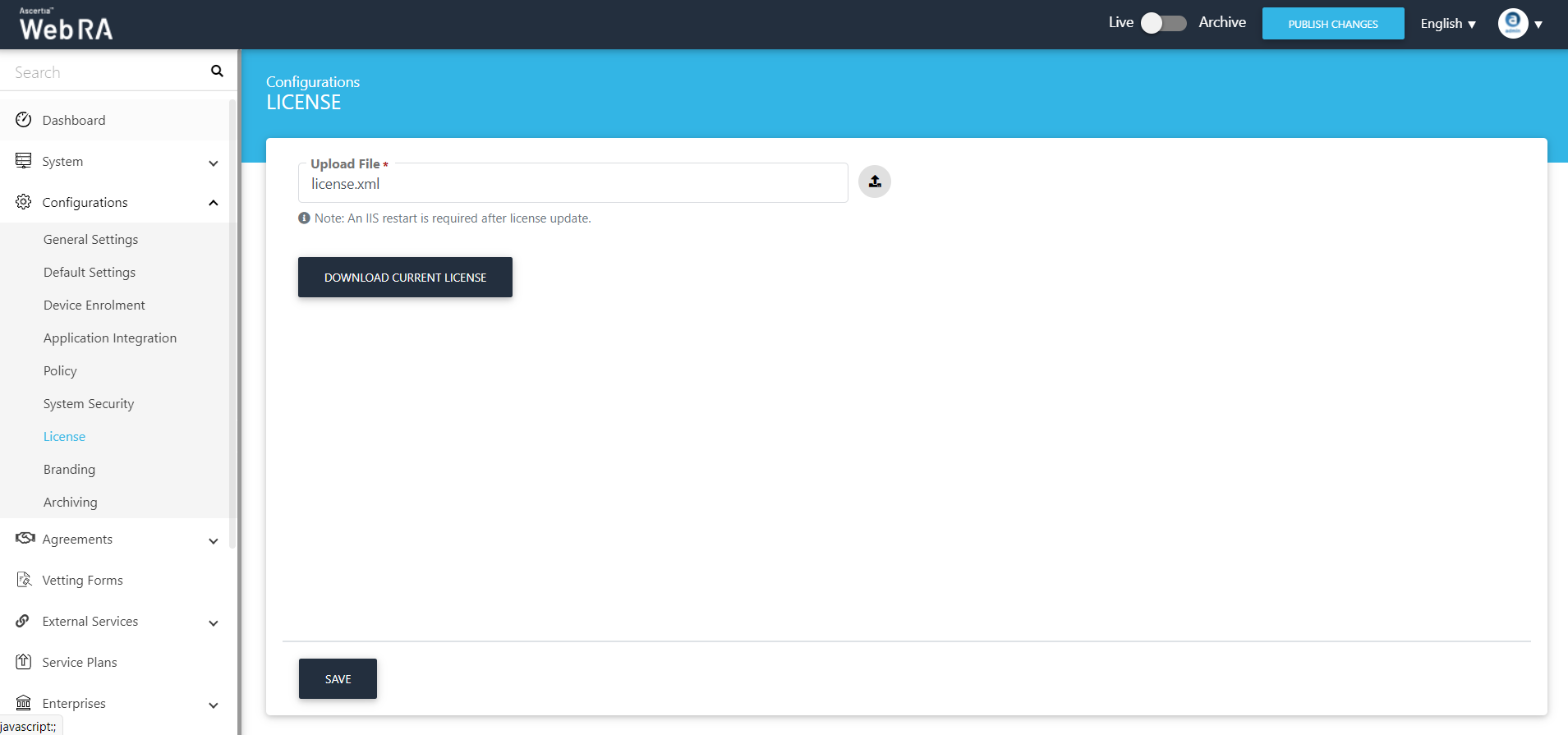Open General Settings in sidebar

[x=90, y=239]
